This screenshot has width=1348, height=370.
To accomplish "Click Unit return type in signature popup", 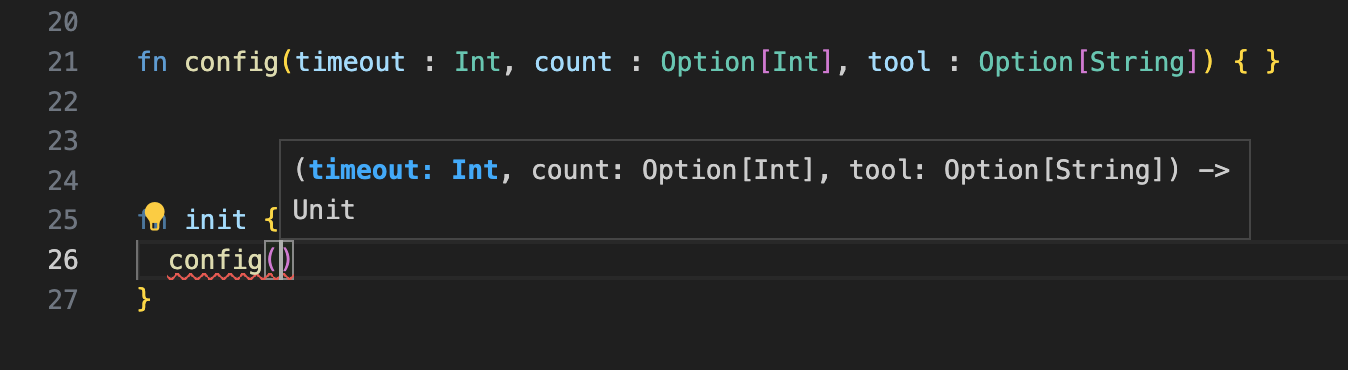I will click(324, 210).
